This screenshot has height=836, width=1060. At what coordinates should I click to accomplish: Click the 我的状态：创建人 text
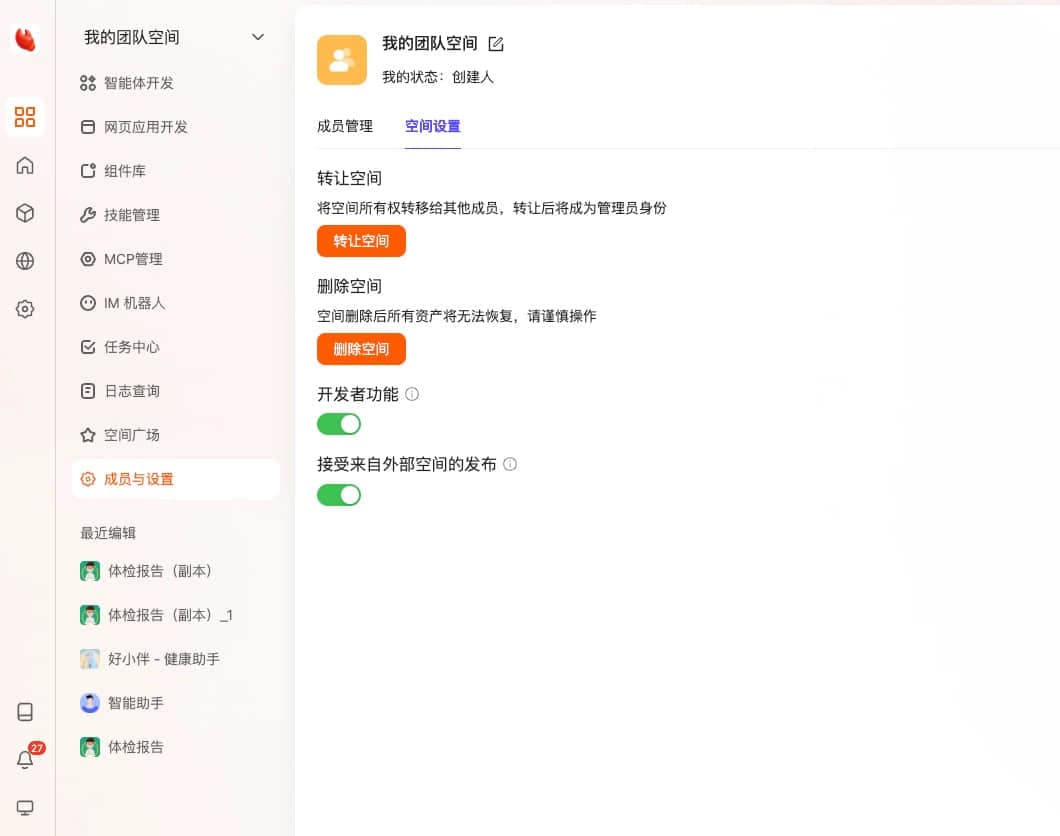click(x=438, y=77)
